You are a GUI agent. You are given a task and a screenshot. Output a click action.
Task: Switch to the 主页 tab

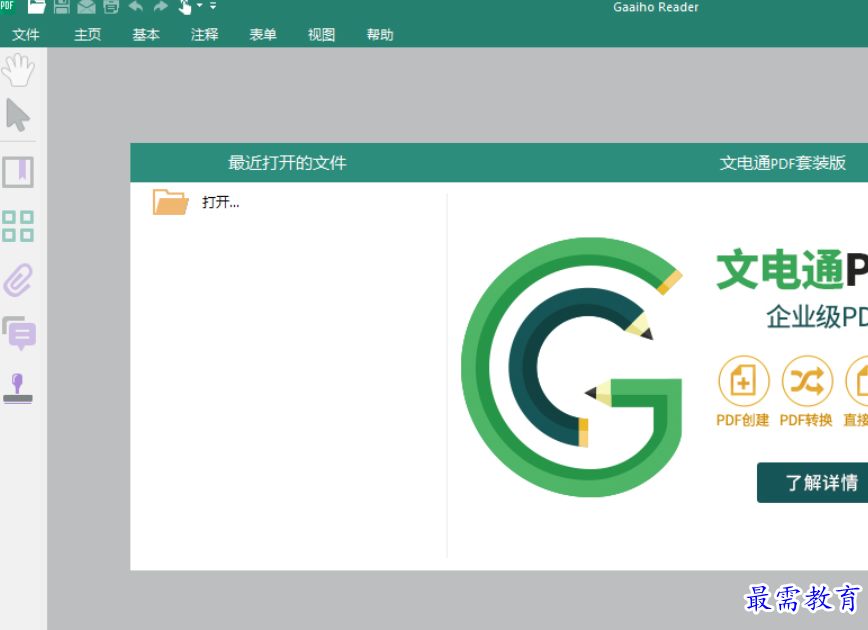[x=87, y=35]
